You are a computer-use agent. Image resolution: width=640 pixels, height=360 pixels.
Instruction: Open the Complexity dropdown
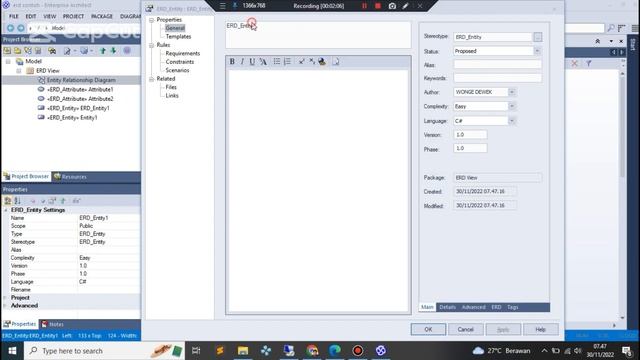512,107
